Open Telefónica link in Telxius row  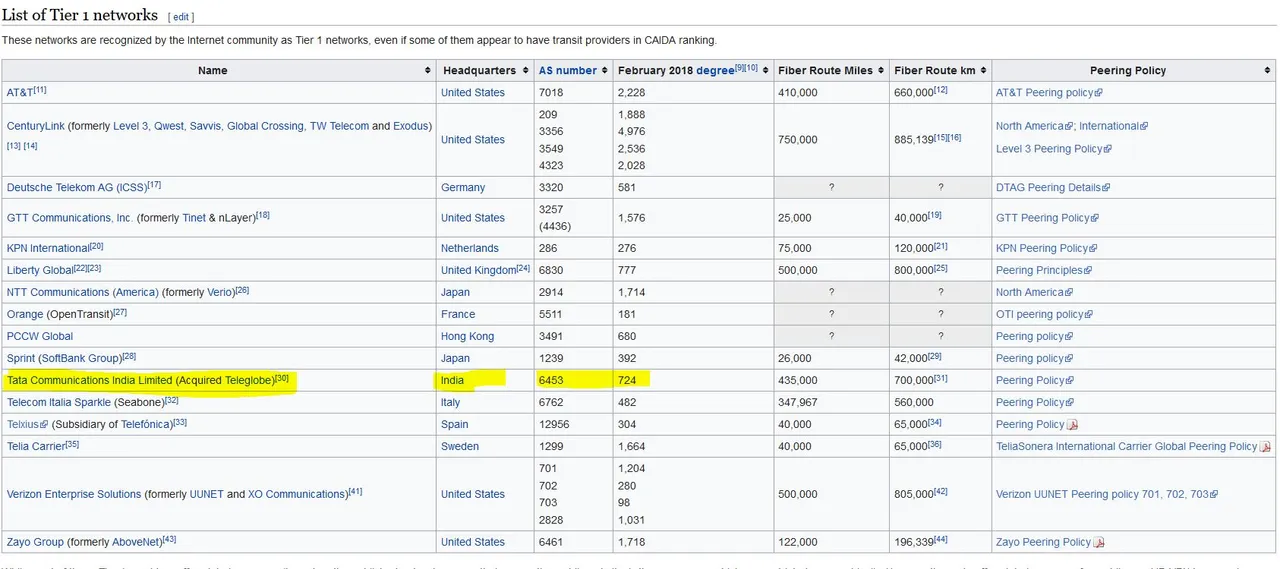[146, 425]
